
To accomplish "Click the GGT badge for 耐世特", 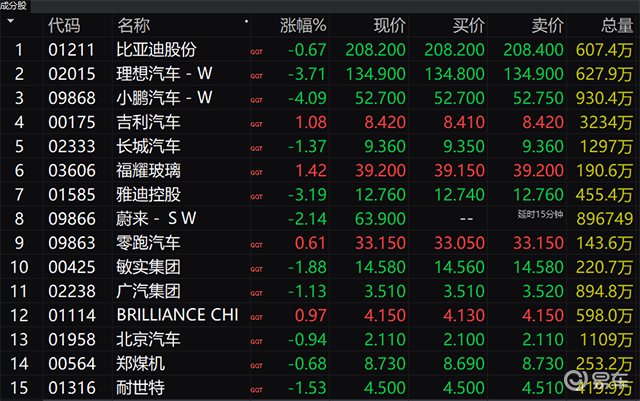I will click(256, 390).
